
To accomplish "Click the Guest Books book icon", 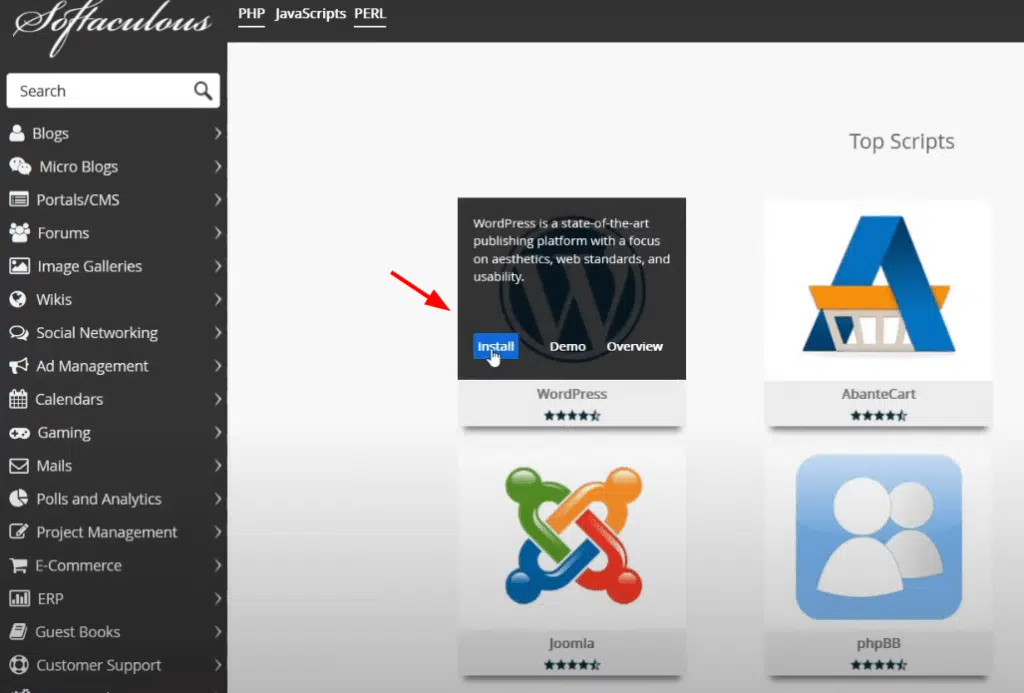I will coord(18,632).
